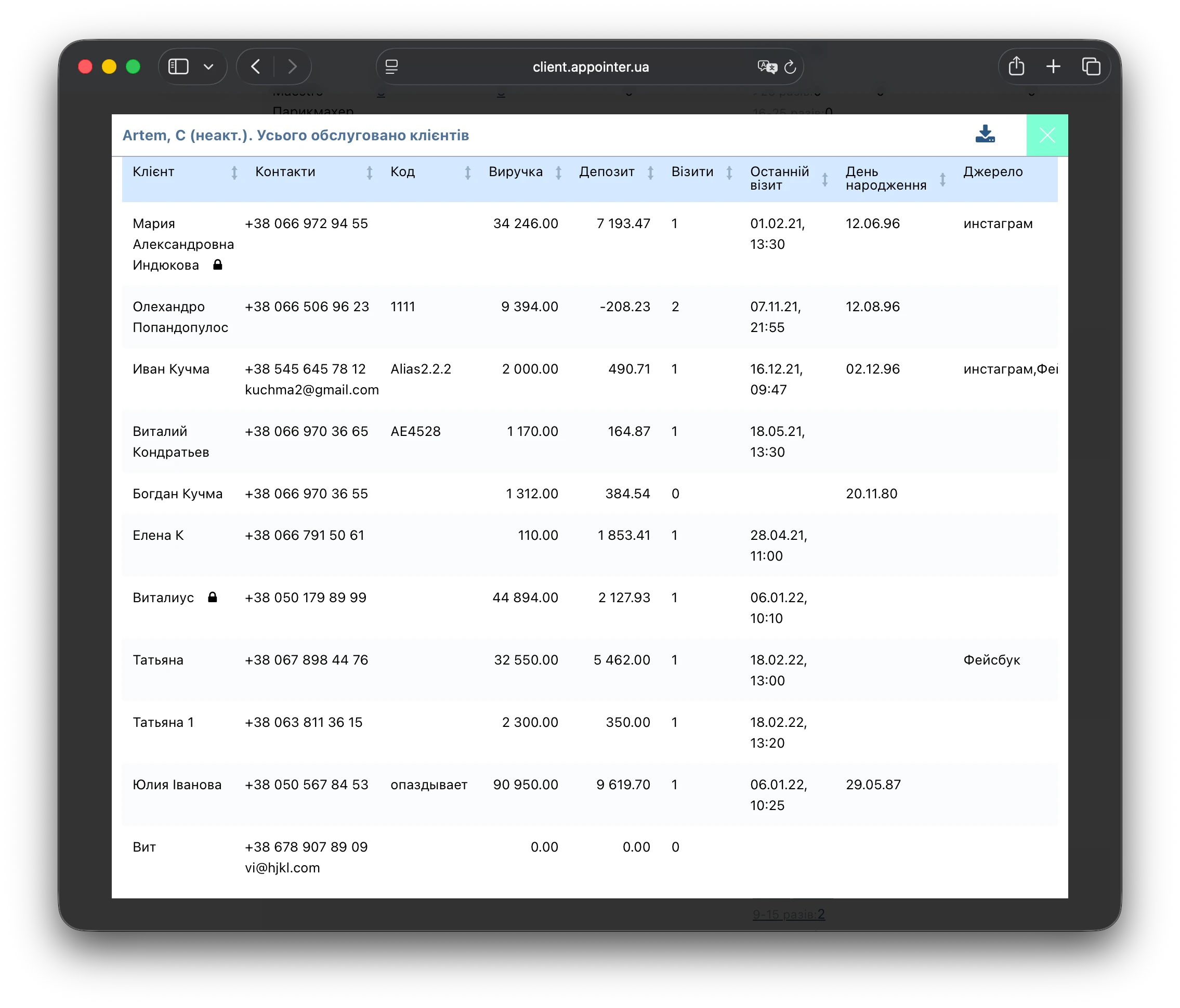Open Safari reader page menu icon
The image size is (1180, 1008).
point(391,67)
